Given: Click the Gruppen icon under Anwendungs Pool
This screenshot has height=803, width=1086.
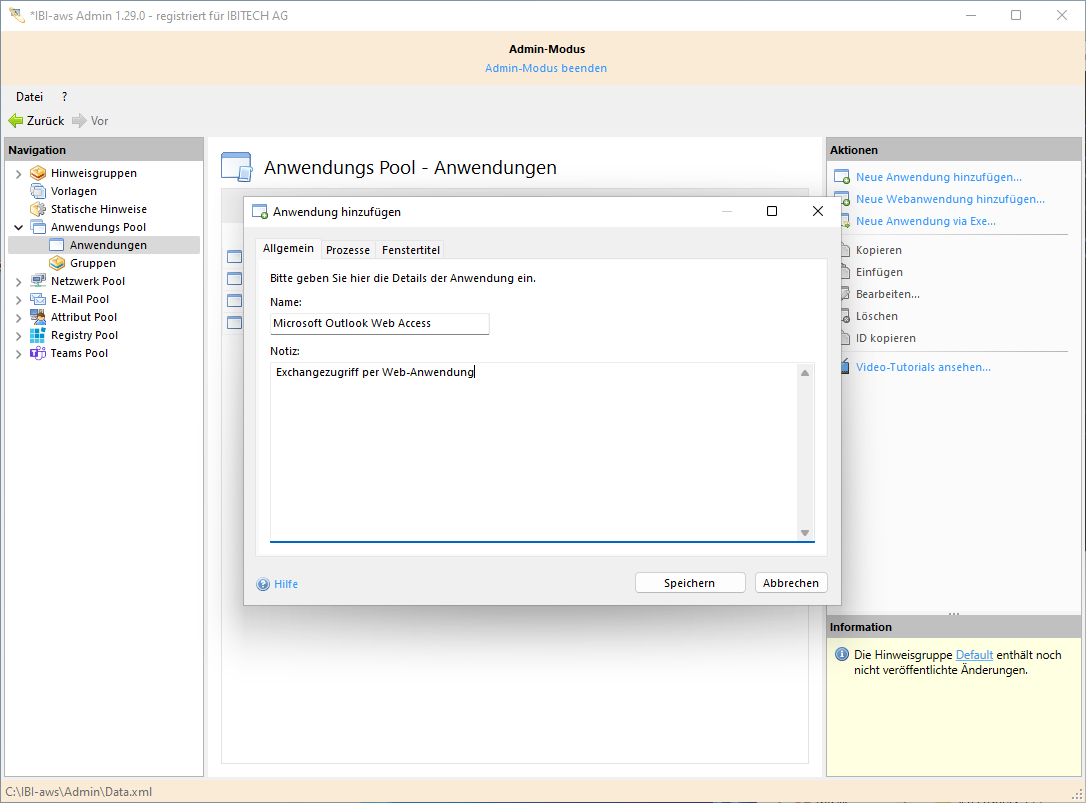Looking at the screenshot, I should (57, 263).
